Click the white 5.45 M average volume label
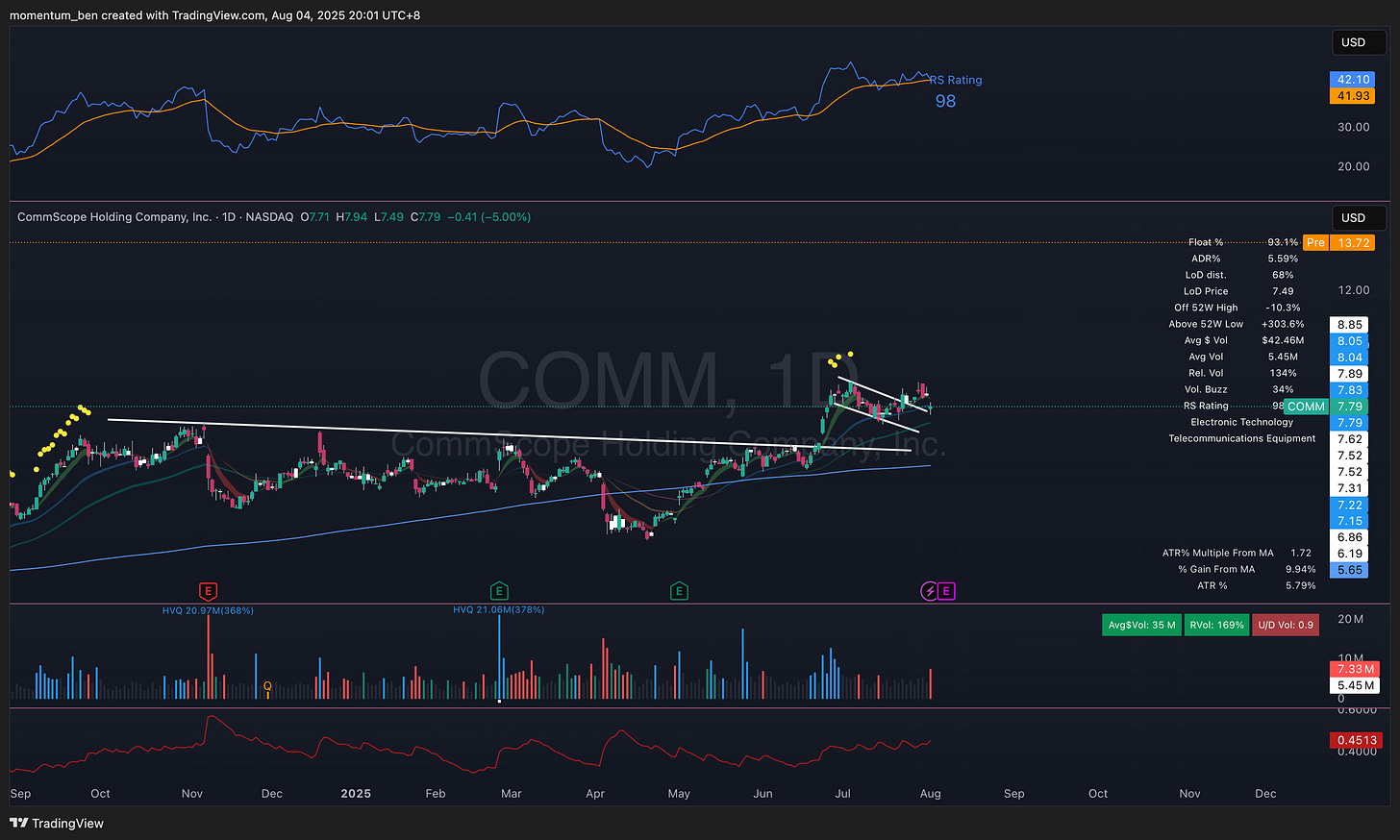Image resolution: width=1400 pixels, height=840 pixels. tap(1355, 685)
